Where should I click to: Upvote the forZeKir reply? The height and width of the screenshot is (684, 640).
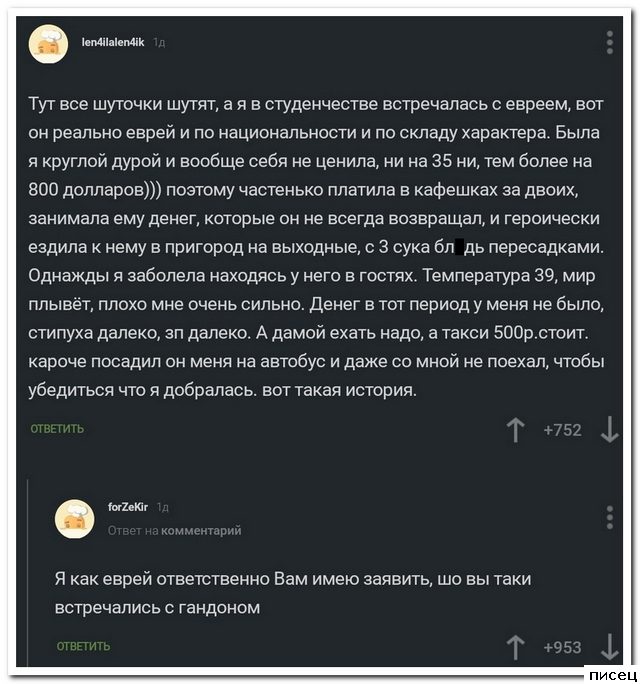(x=516, y=647)
